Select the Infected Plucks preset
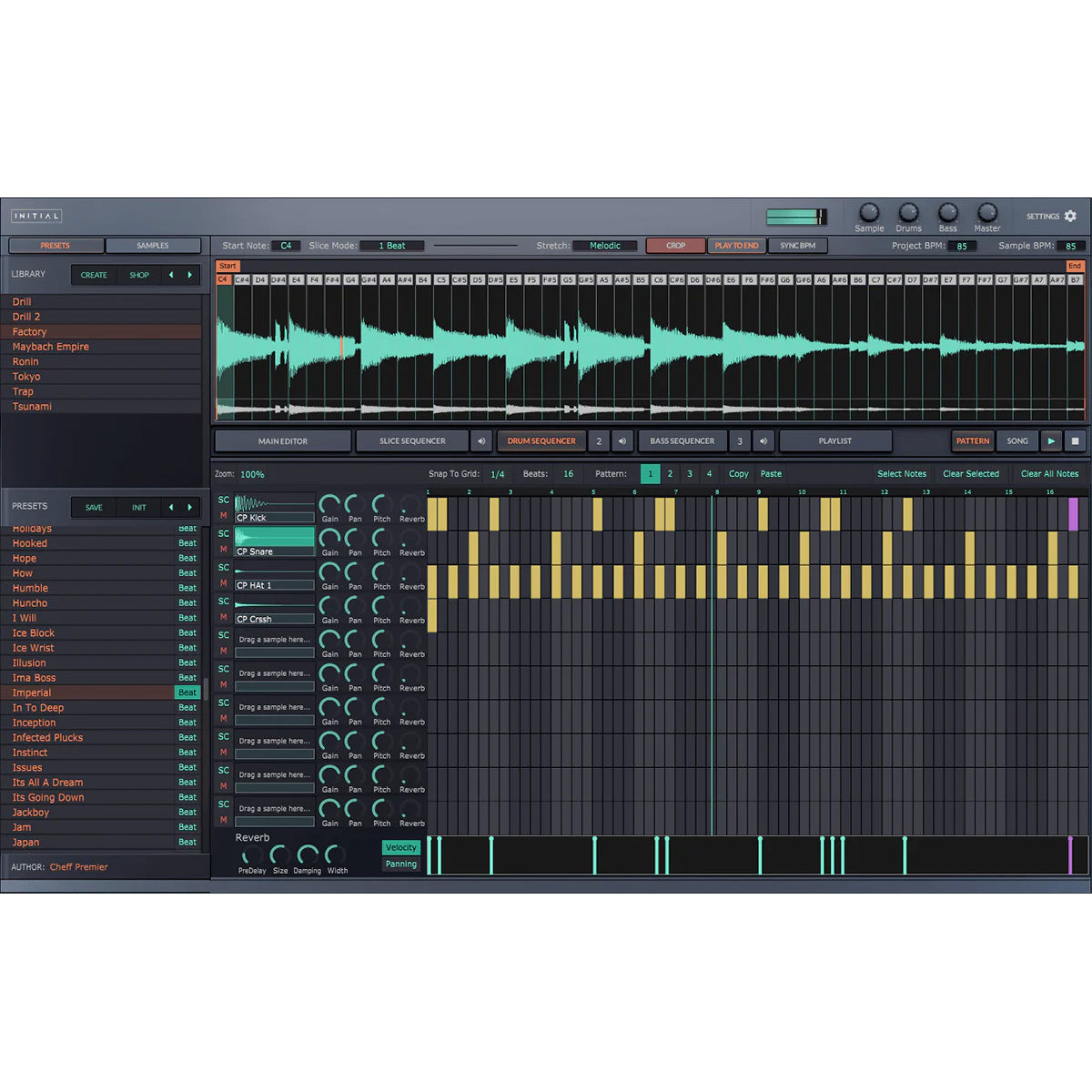 point(101,737)
